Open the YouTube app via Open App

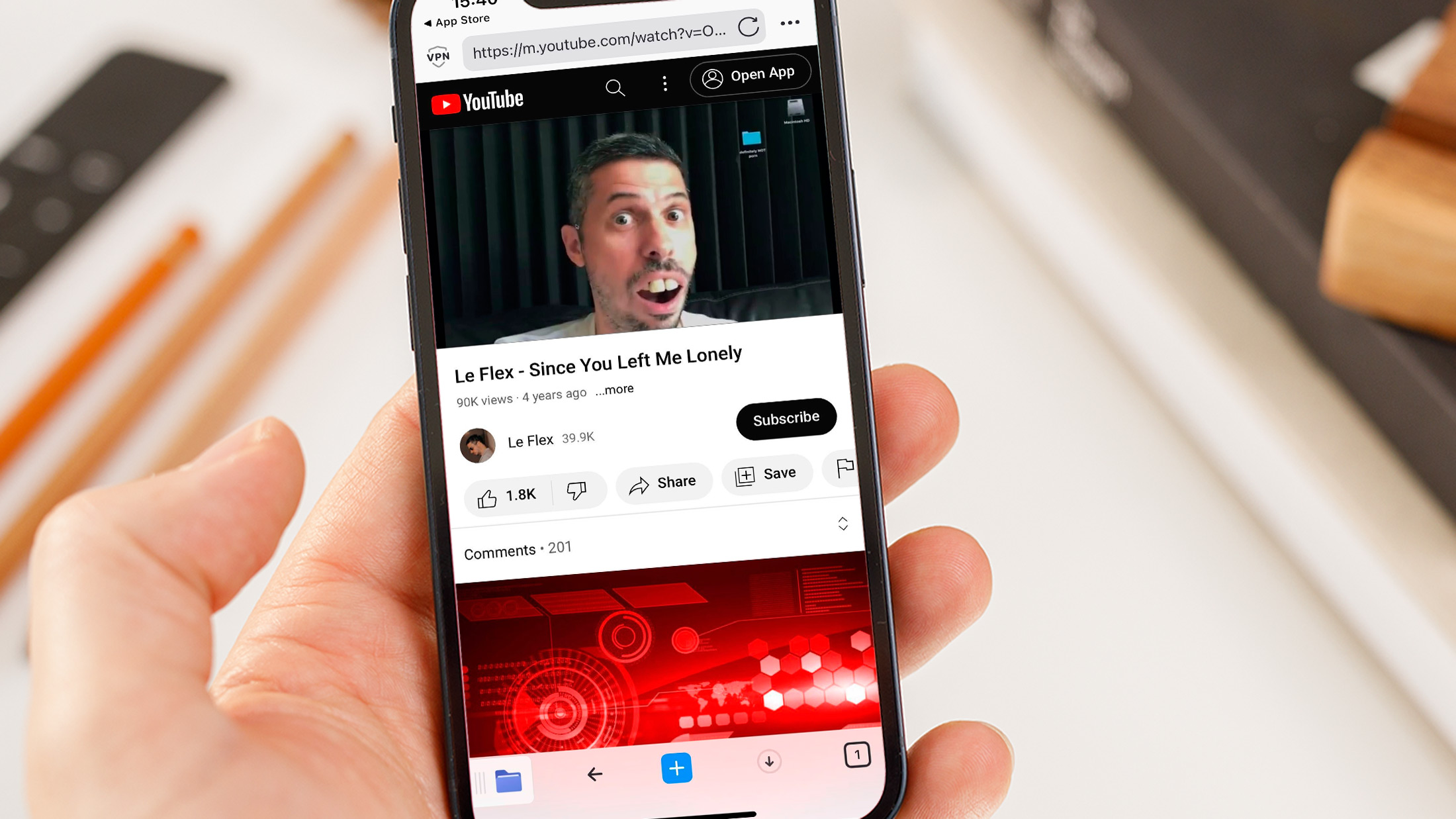pyautogui.click(x=751, y=74)
